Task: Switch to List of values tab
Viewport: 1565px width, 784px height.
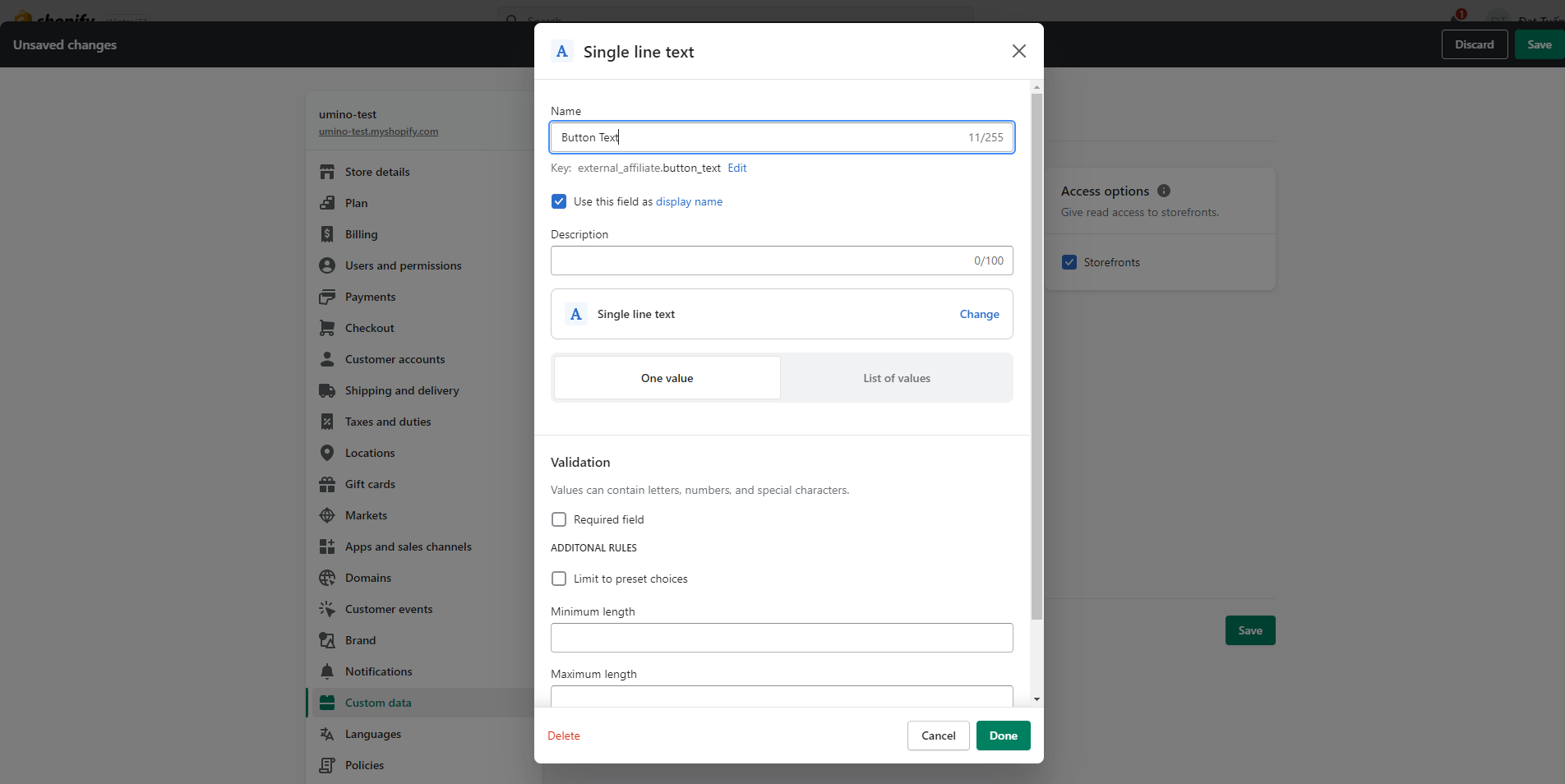Action: coord(897,378)
